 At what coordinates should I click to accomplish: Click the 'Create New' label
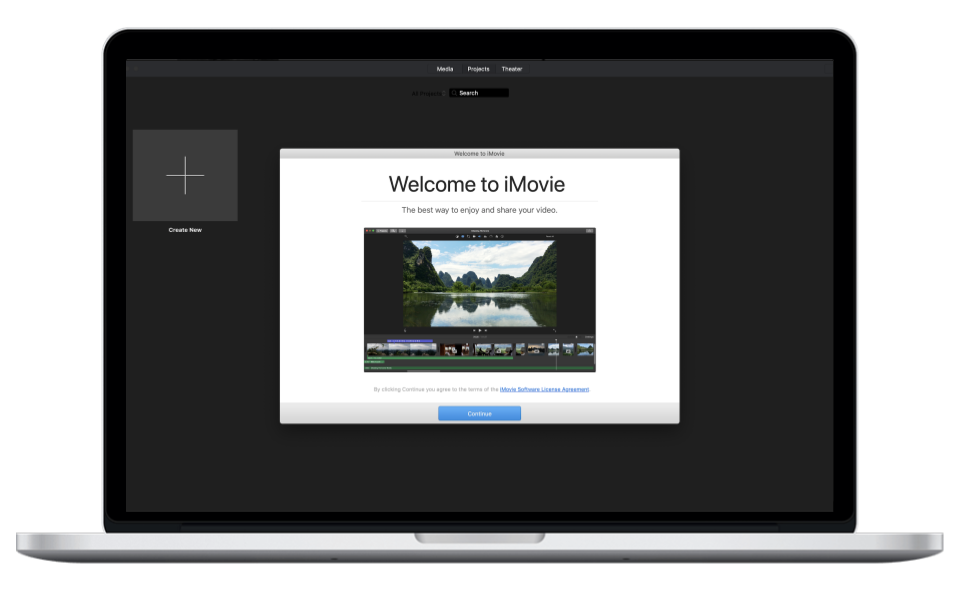tap(185, 230)
